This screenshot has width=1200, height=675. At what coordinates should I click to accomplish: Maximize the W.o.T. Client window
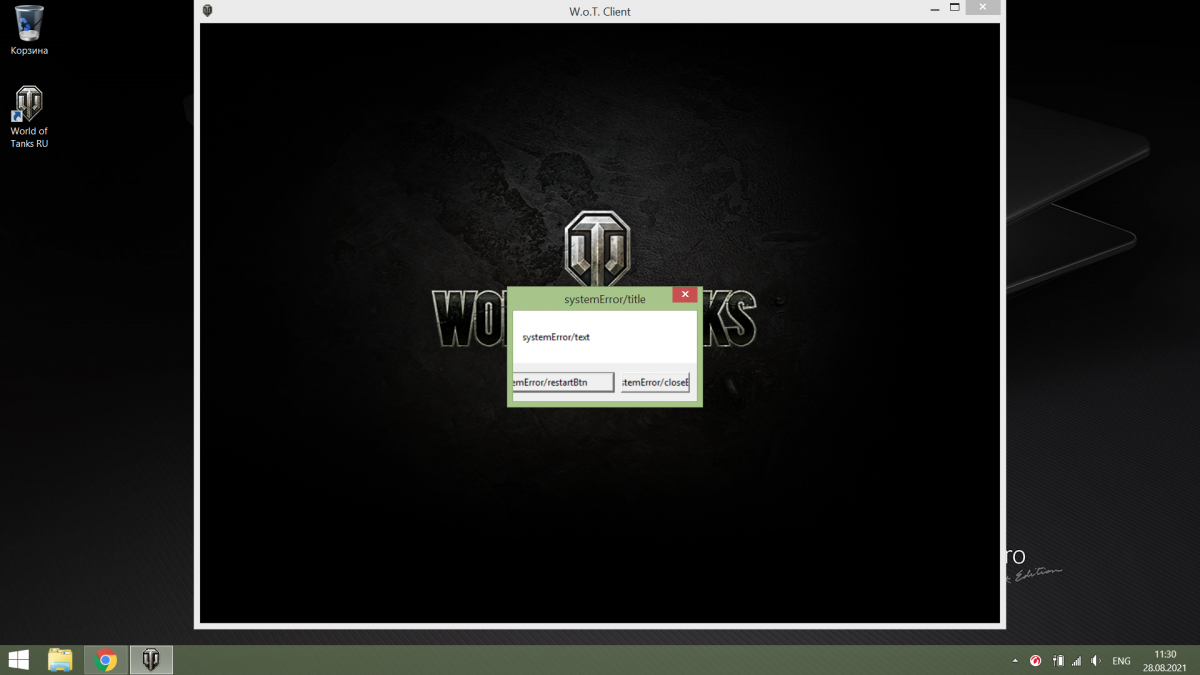tap(955, 8)
